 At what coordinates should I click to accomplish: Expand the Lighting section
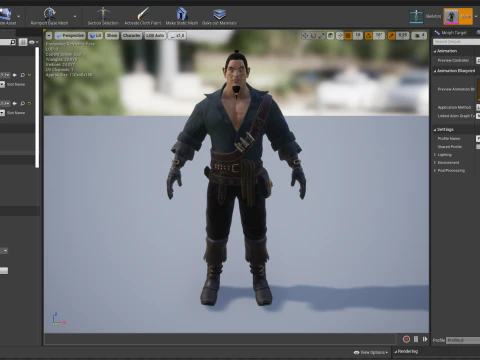pos(435,155)
